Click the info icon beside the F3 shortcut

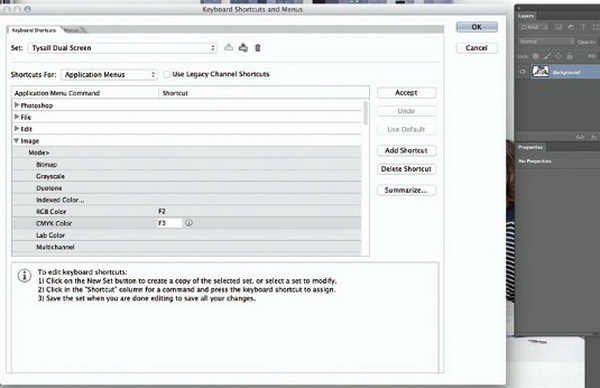coord(189,223)
